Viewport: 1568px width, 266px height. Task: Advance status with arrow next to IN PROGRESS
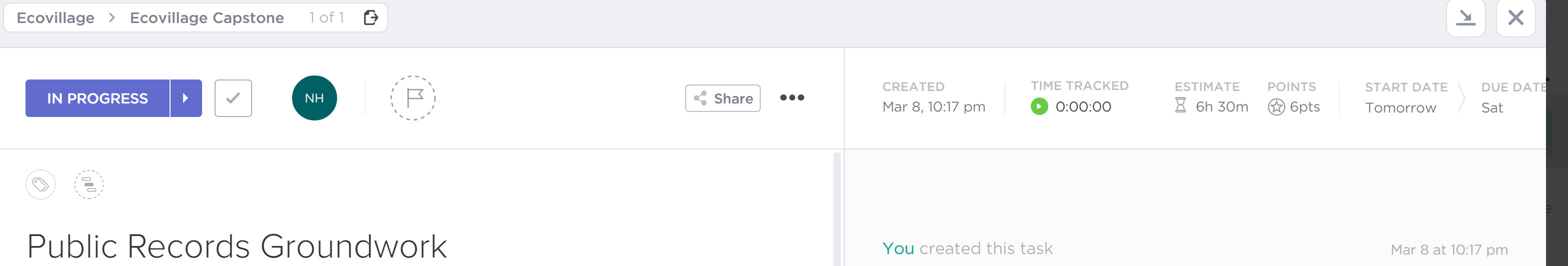[186, 98]
